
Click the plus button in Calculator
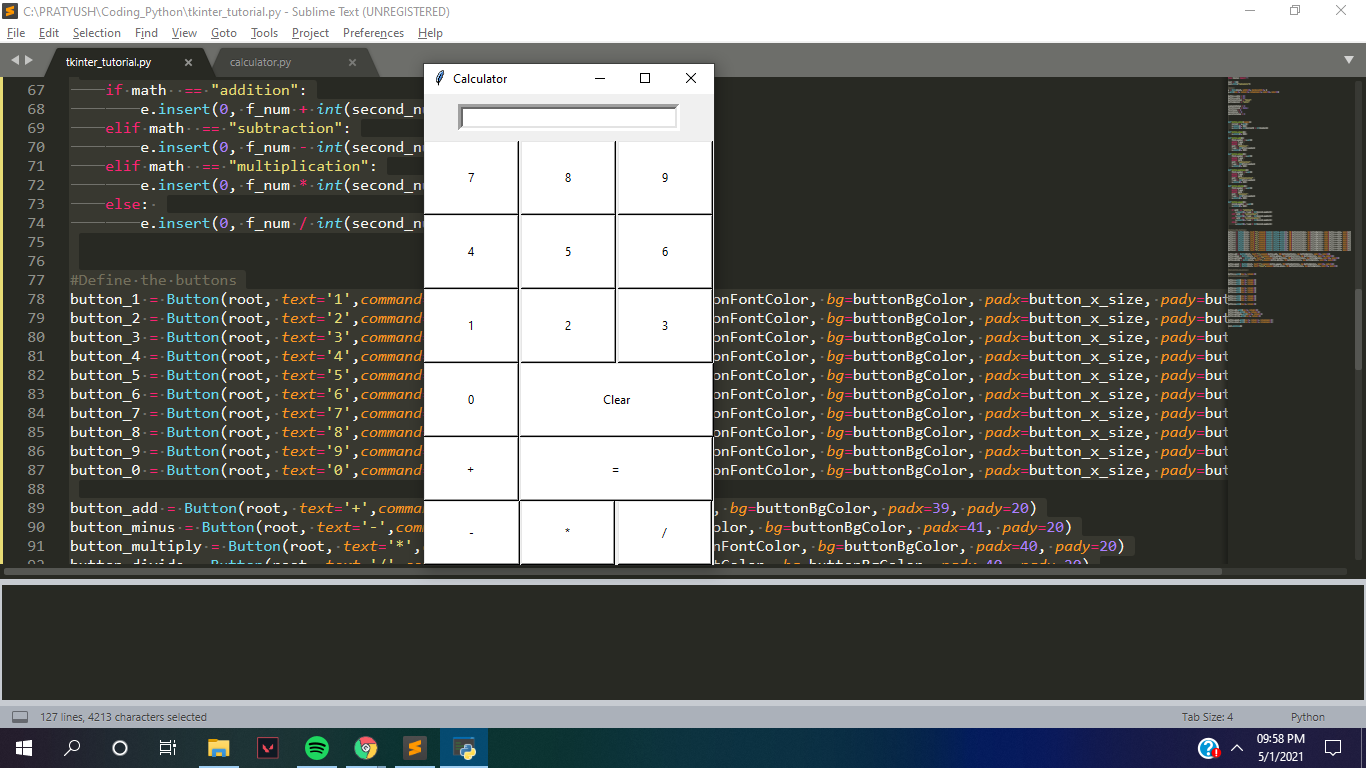pos(471,469)
